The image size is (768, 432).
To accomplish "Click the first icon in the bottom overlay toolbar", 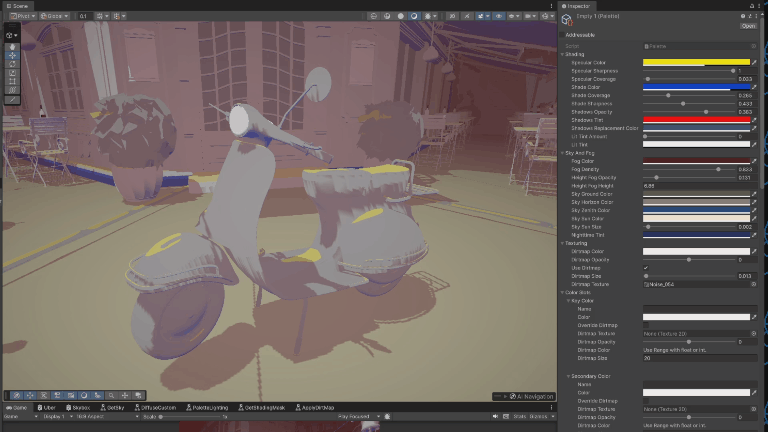I will (x=17, y=395).
